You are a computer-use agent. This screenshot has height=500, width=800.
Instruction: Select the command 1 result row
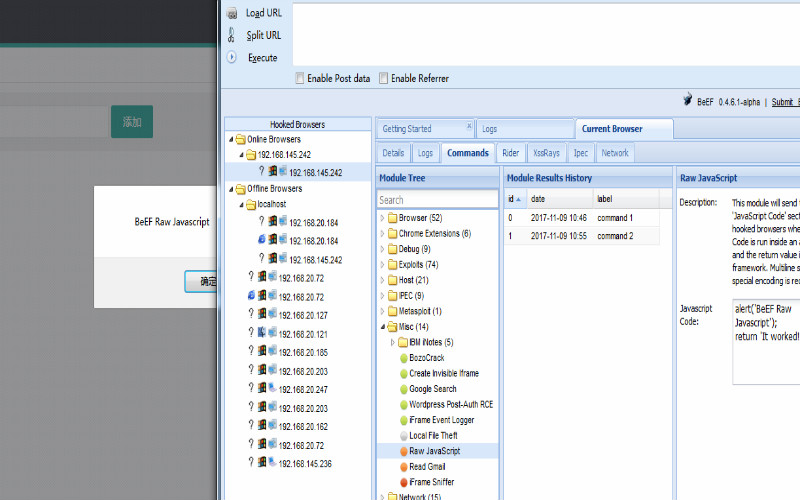(x=582, y=218)
